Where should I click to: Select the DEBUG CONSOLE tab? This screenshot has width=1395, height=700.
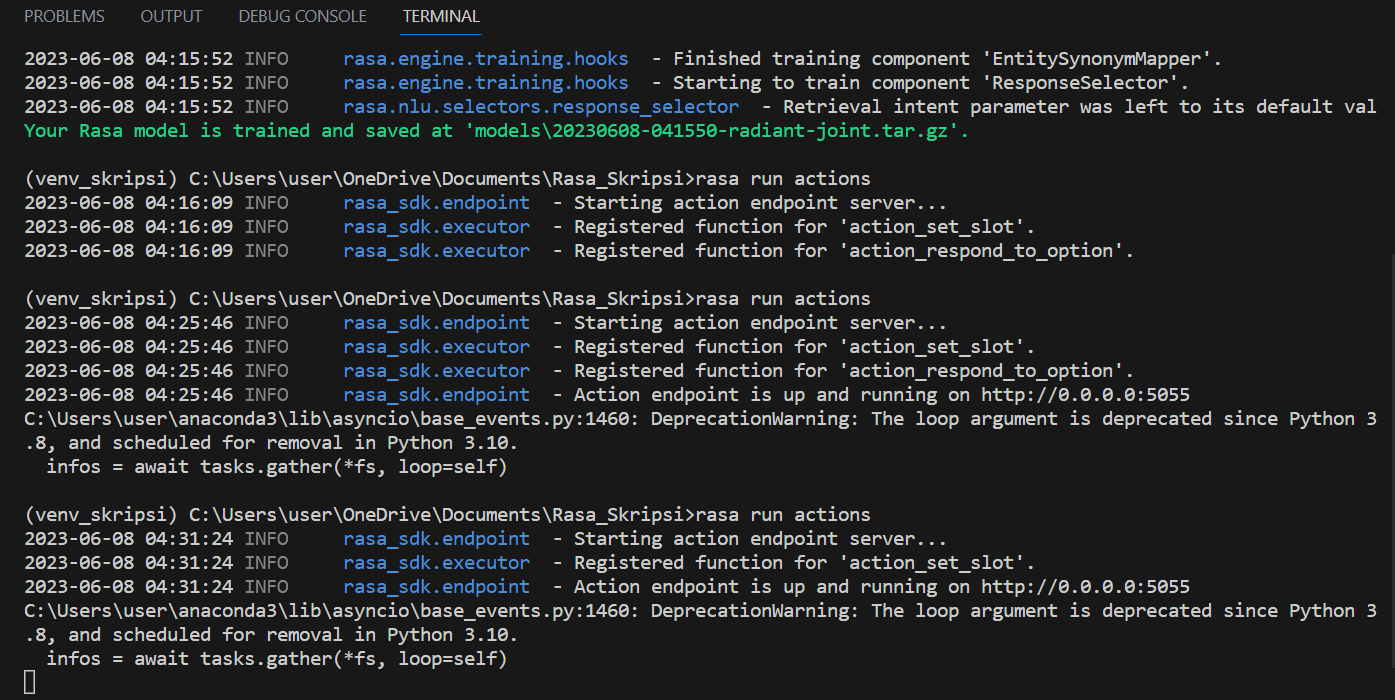click(302, 16)
